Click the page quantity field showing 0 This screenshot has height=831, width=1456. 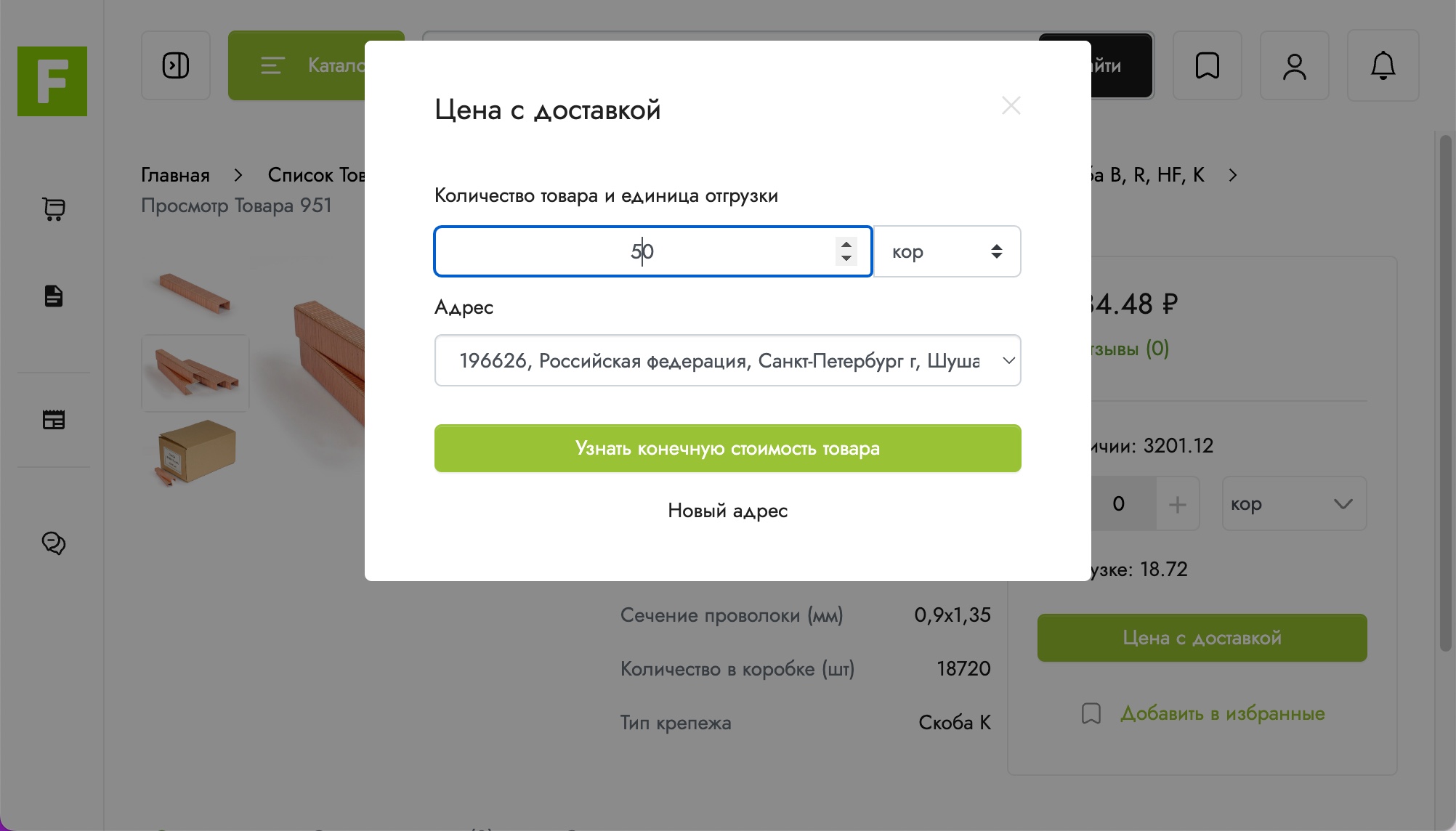[x=1123, y=503]
